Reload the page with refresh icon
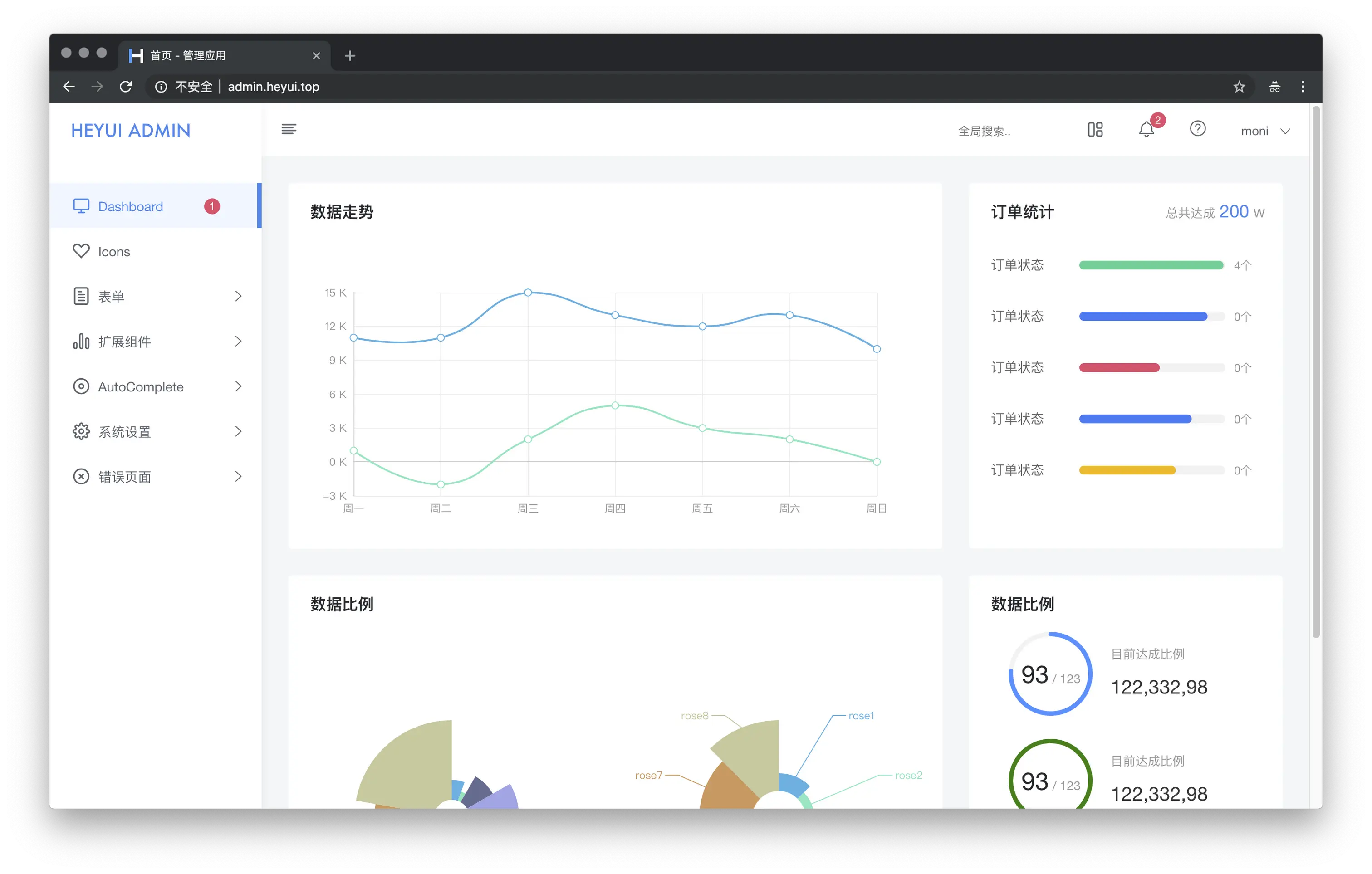The image size is (1372, 874). [126, 87]
